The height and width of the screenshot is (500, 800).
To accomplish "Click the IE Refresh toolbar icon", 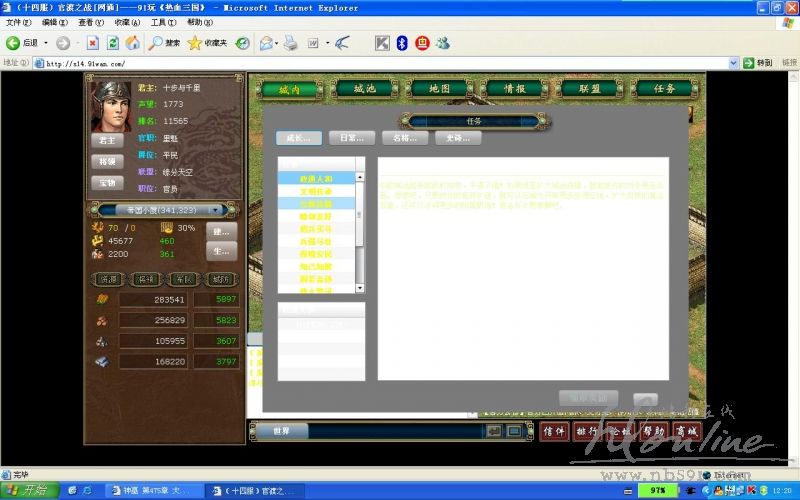I will pos(113,43).
